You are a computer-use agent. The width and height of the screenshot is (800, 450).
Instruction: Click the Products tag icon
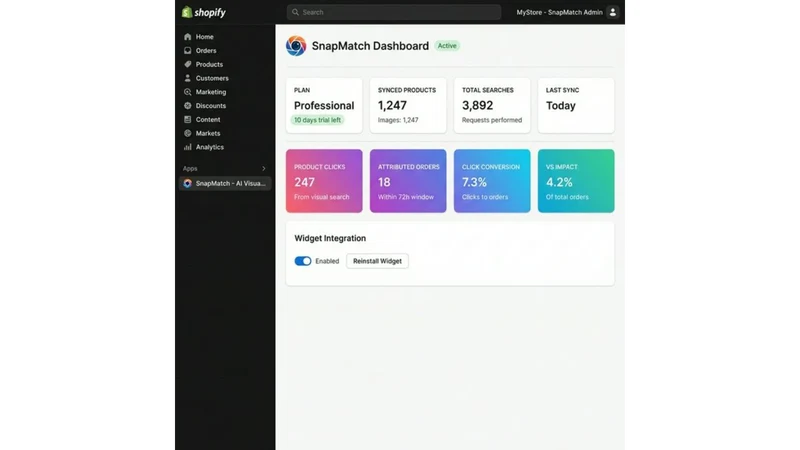pyautogui.click(x=188, y=64)
